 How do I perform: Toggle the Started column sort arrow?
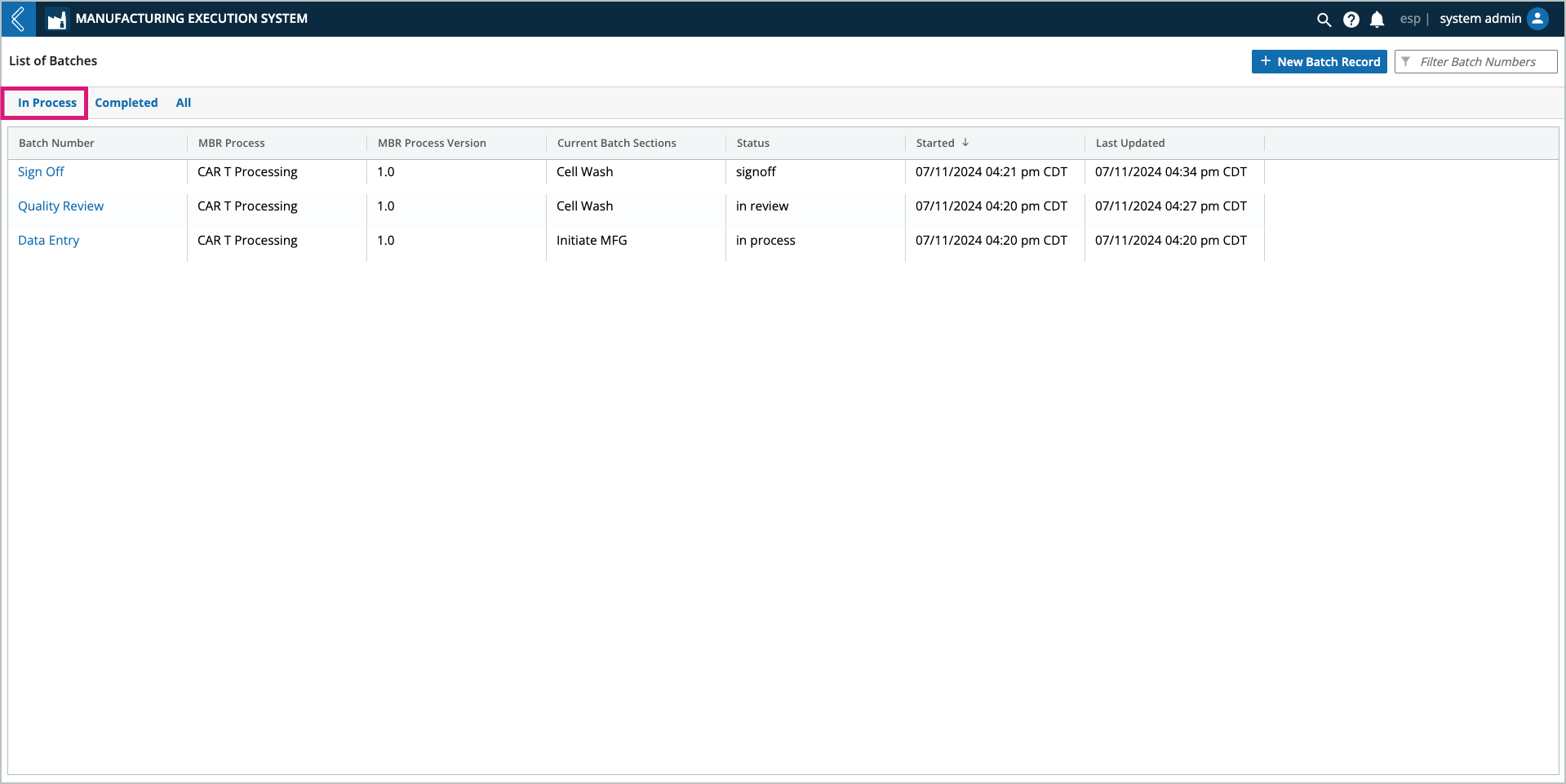tap(965, 142)
